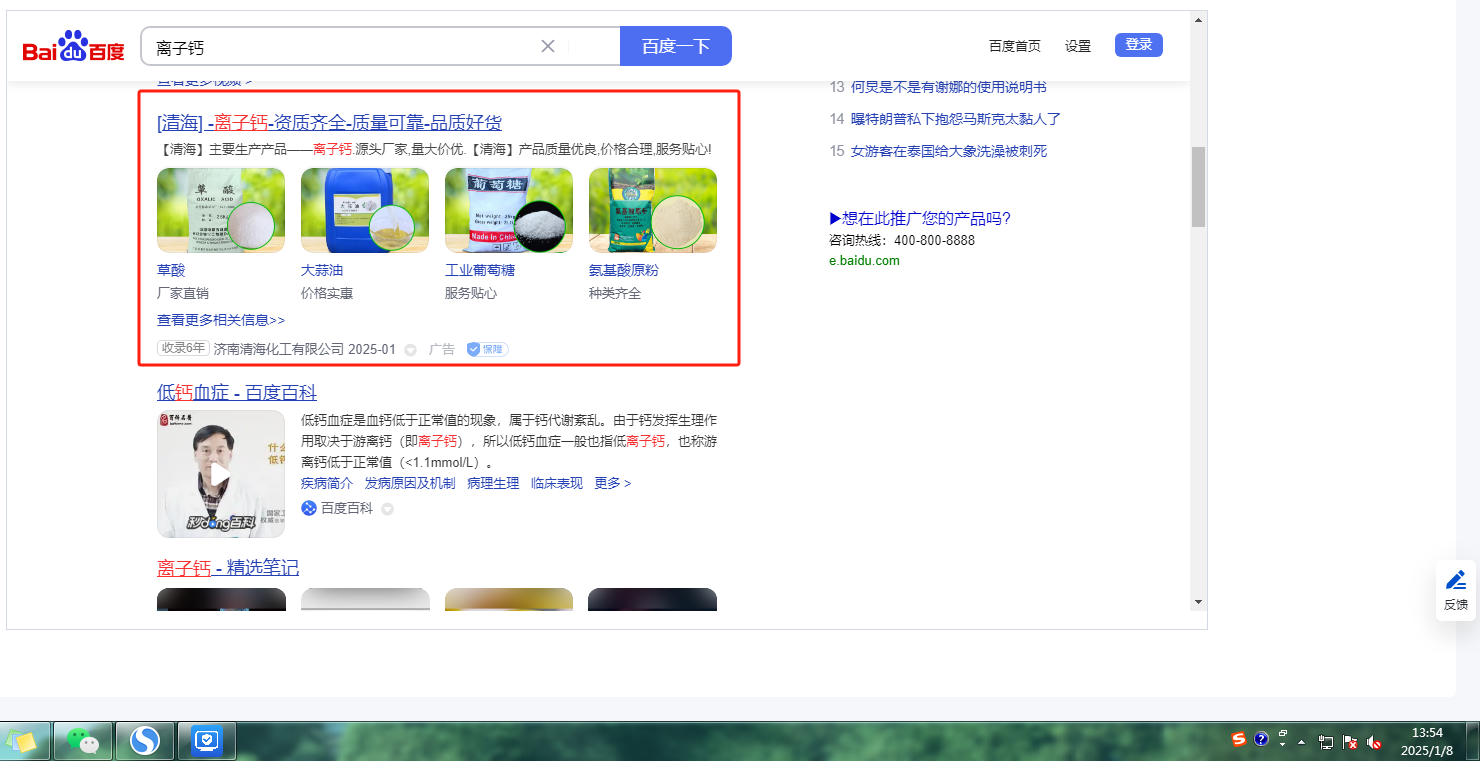Click ▶想在此推广您的产品吗？ link
1480x761 pixels.
pos(920,219)
